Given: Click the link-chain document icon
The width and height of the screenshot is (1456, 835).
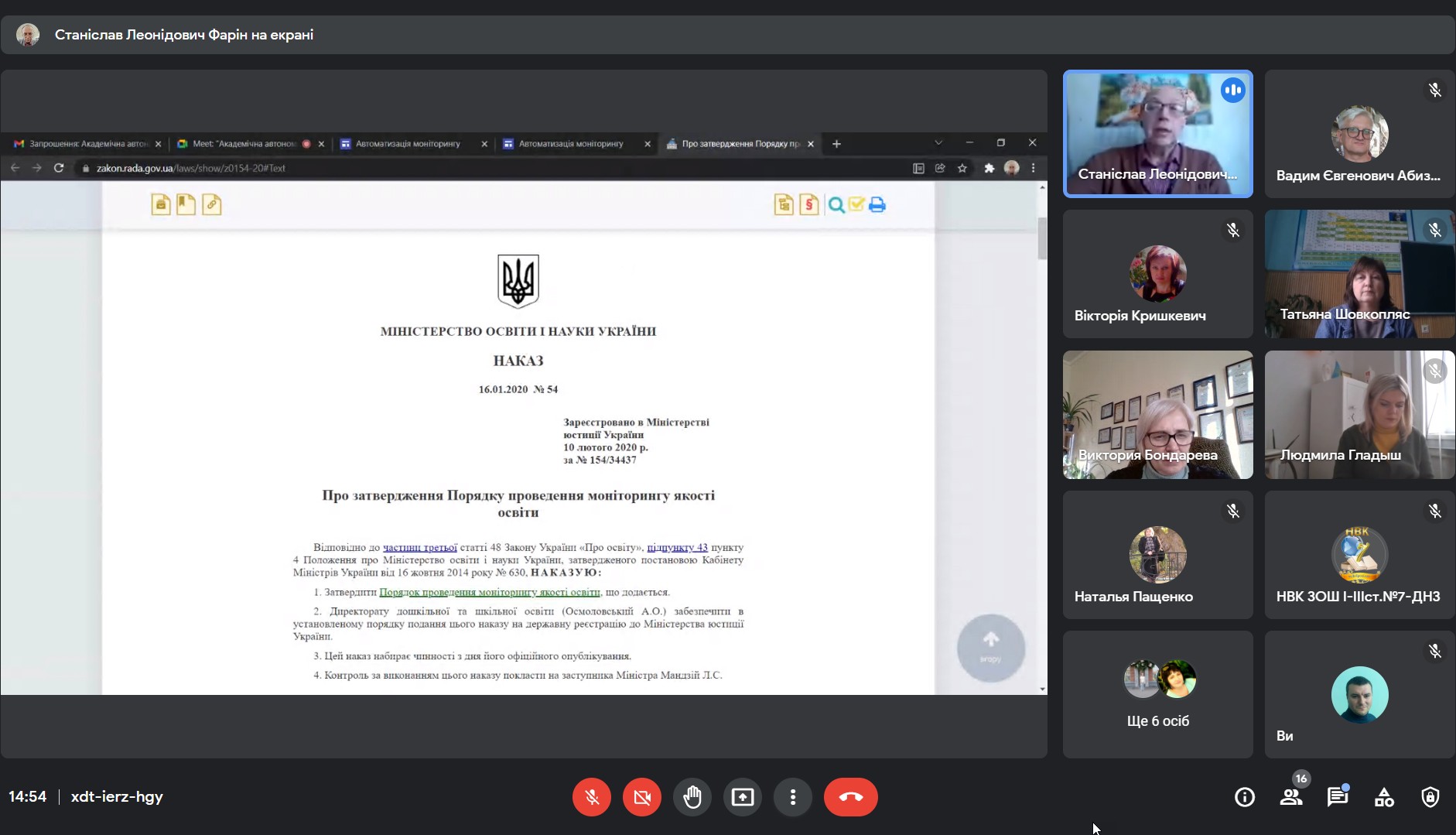Looking at the screenshot, I should click(x=211, y=204).
